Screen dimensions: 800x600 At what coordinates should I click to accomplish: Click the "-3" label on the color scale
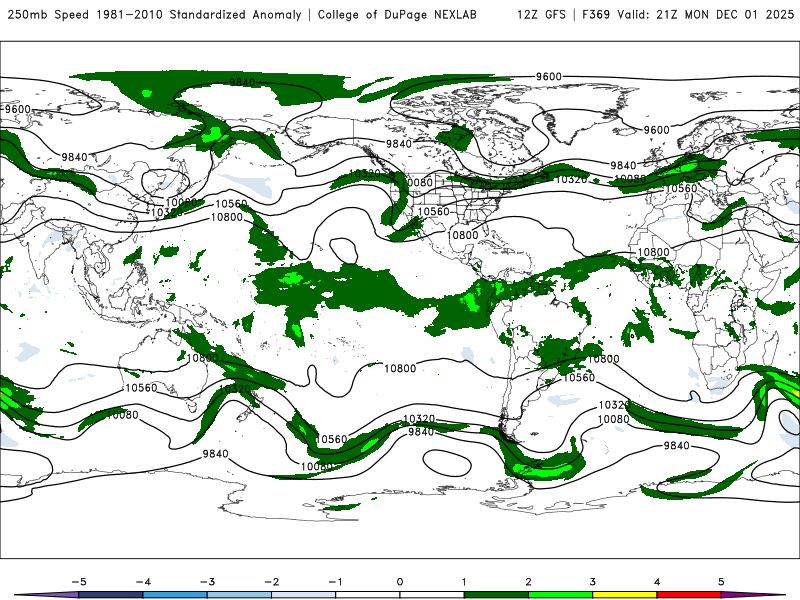[207, 582]
